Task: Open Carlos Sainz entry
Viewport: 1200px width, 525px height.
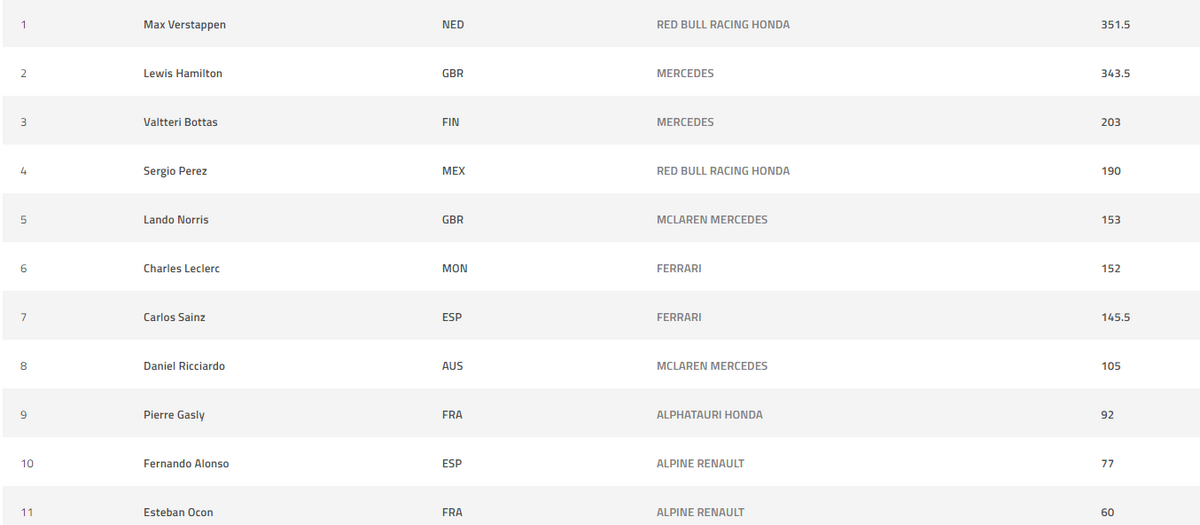Action: coord(174,317)
